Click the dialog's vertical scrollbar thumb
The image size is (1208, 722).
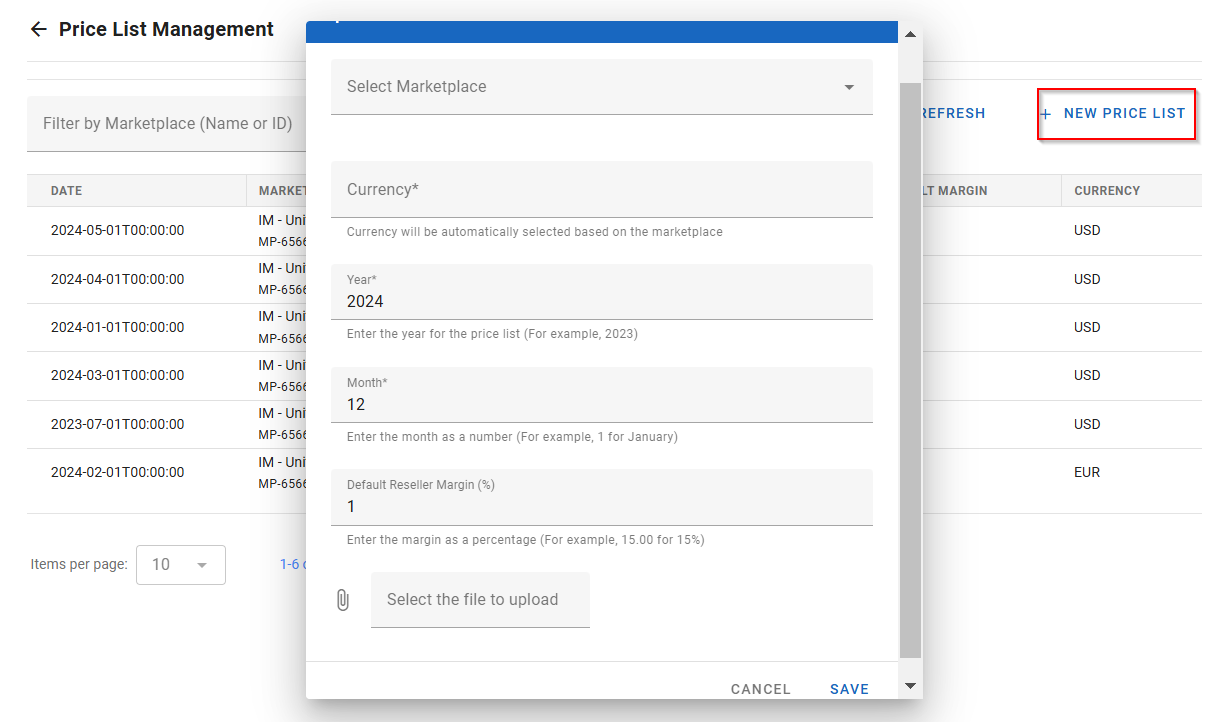[910, 370]
